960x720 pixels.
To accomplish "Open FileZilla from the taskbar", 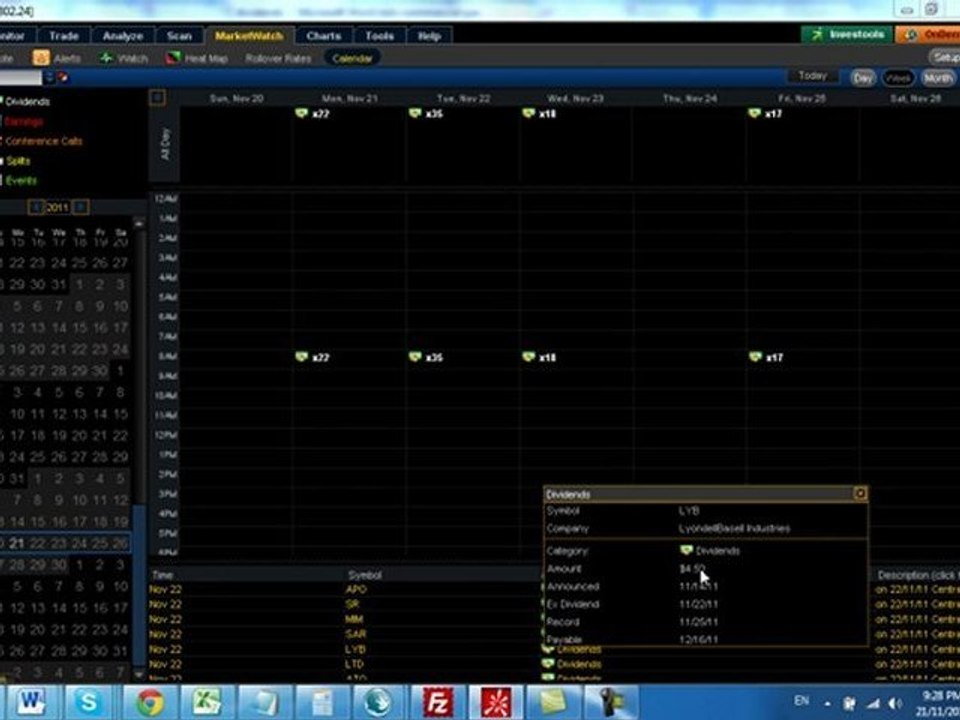I will pyautogui.click(x=437, y=702).
